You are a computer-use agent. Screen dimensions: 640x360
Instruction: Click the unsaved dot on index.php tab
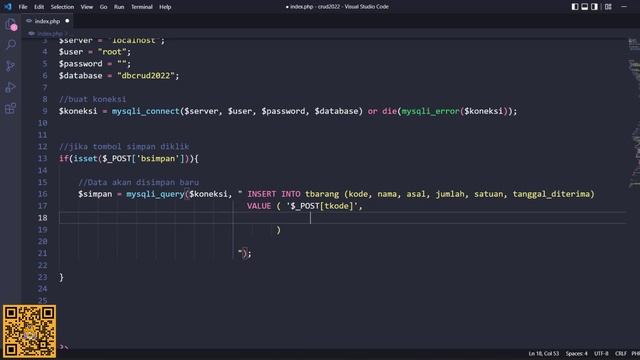pyautogui.click(x=67, y=21)
